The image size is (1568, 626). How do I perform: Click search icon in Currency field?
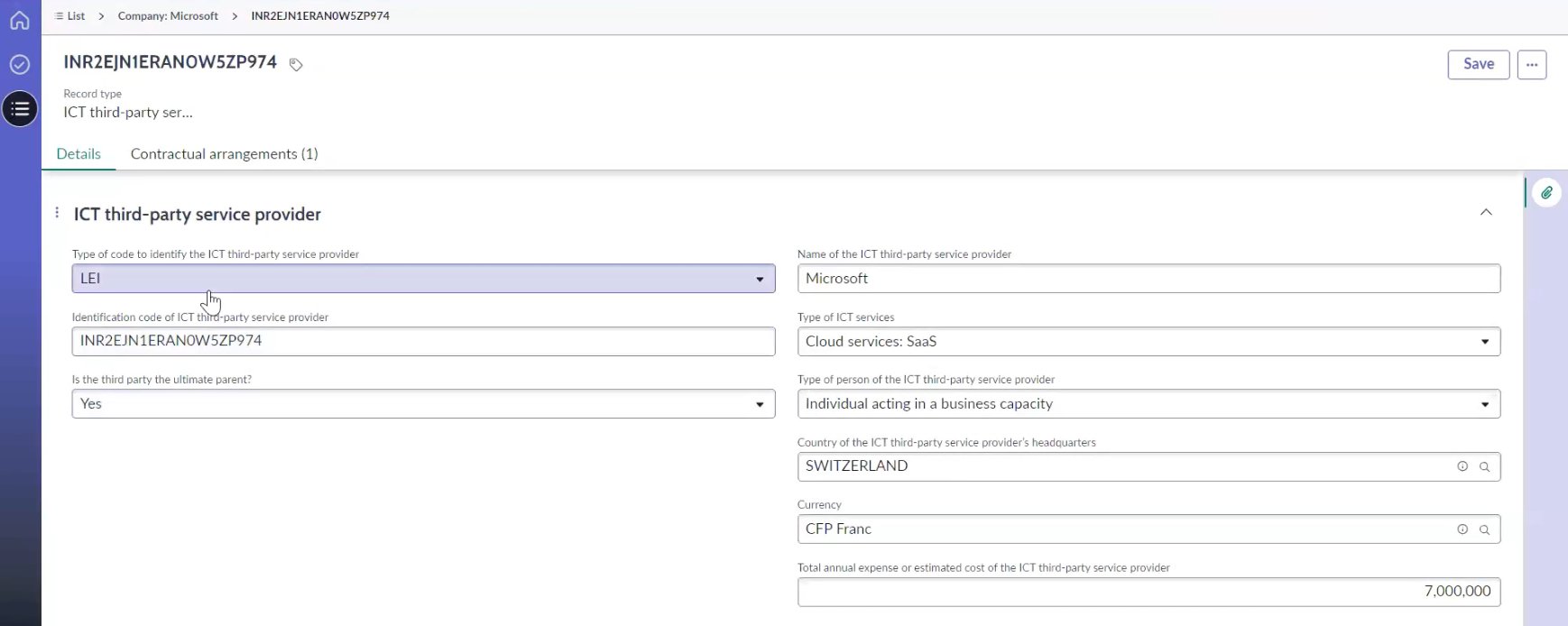[1484, 529]
